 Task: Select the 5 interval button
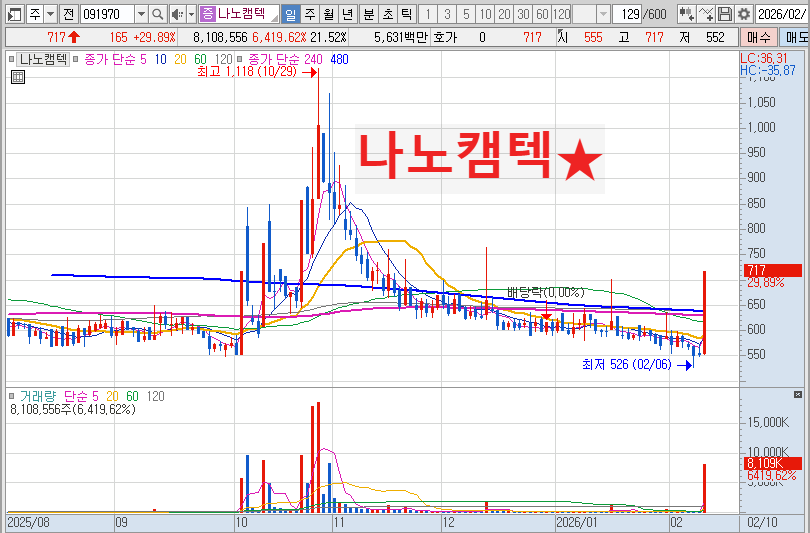click(x=466, y=14)
